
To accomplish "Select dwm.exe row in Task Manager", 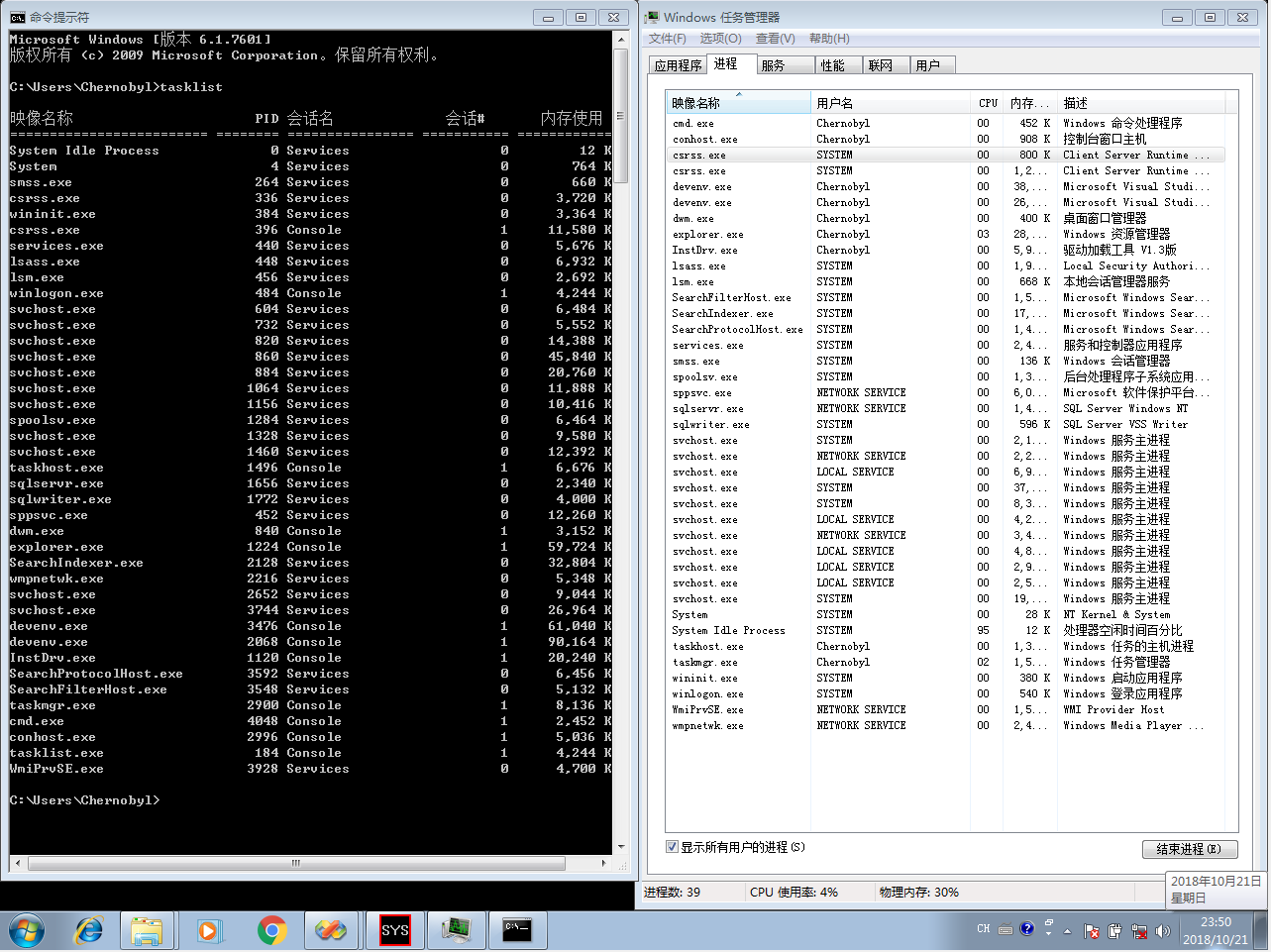I will coord(948,218).
